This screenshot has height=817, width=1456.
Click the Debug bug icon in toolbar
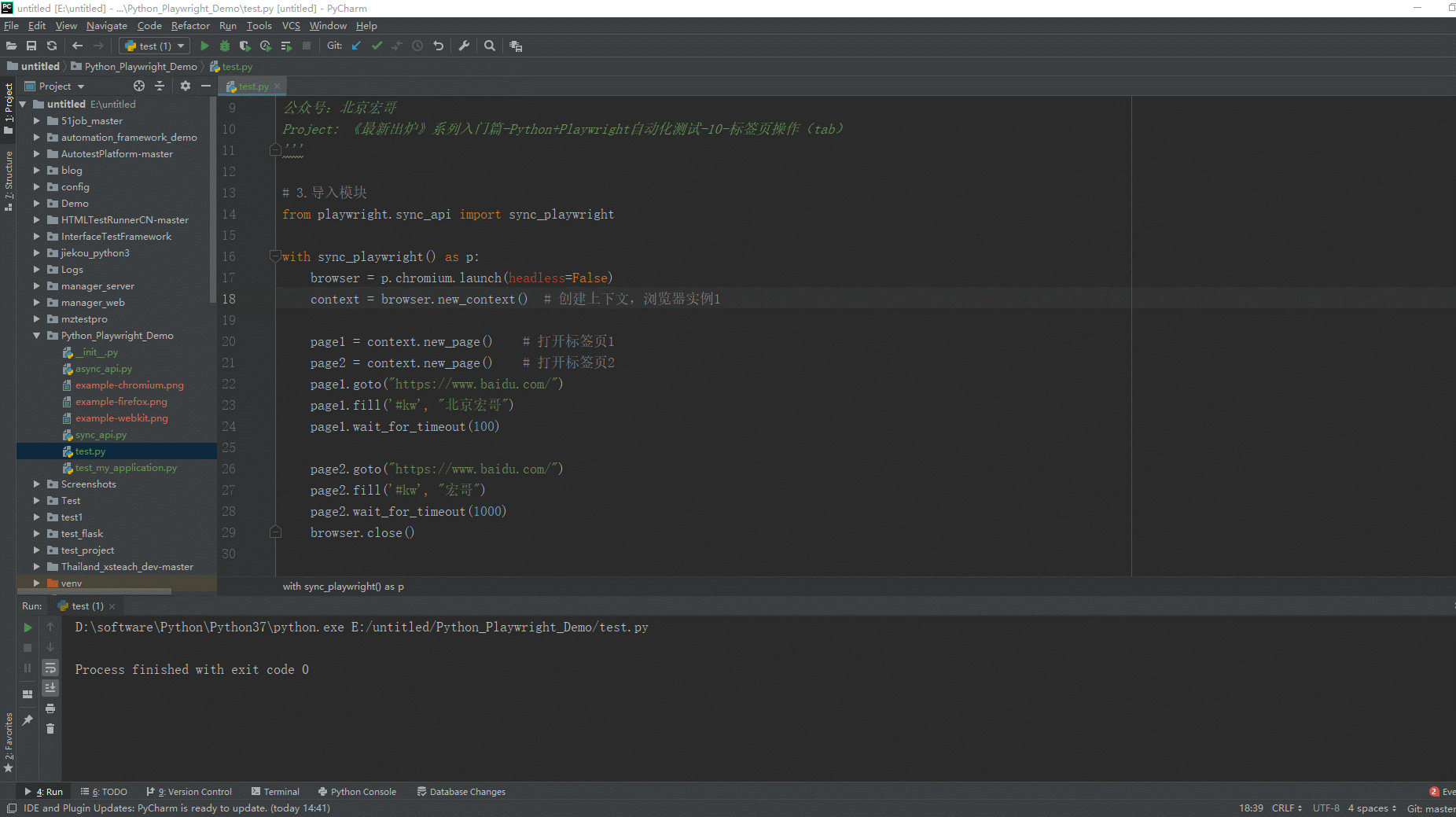(225, 46)
